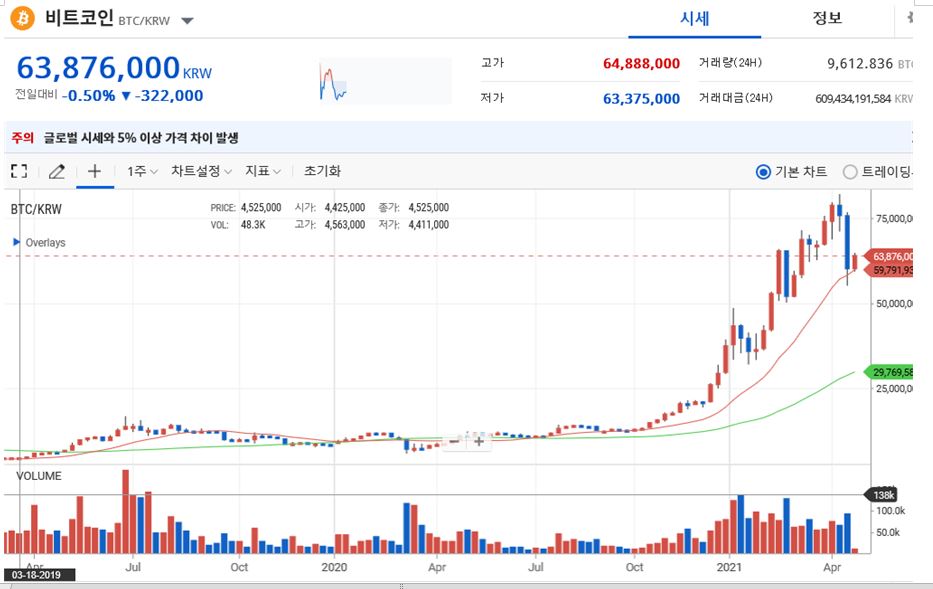Click the BTC/KRW chart title label

click(x=36, y=209)
